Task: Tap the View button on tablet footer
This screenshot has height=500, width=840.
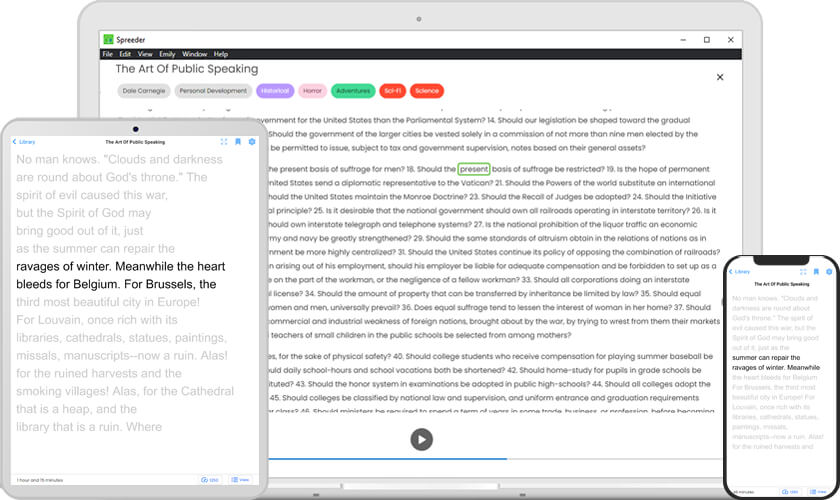Action: (240, 480)
